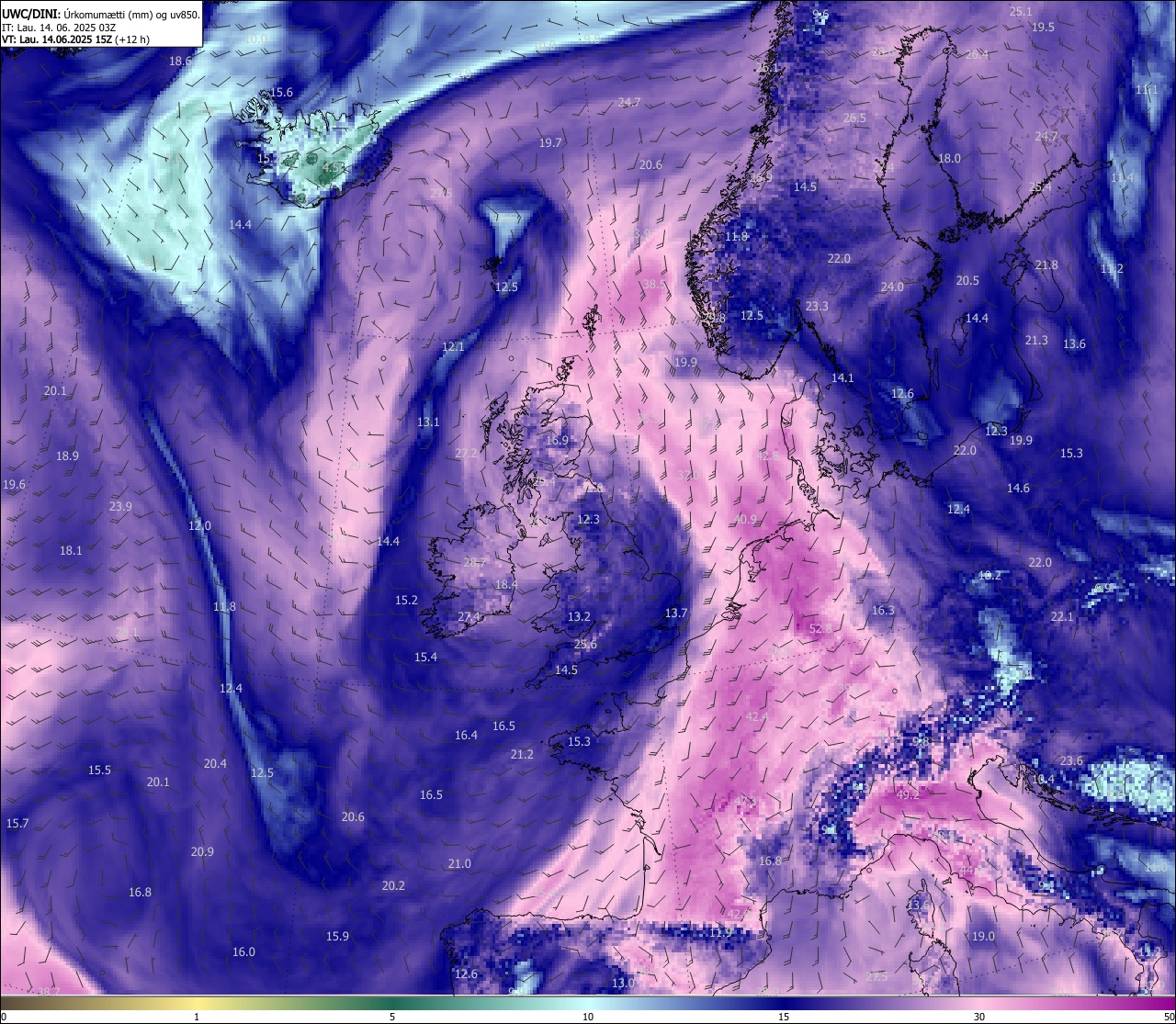Click the 12.1 map value
This screenshot has width=1176, height=1024.
(453, 347)
